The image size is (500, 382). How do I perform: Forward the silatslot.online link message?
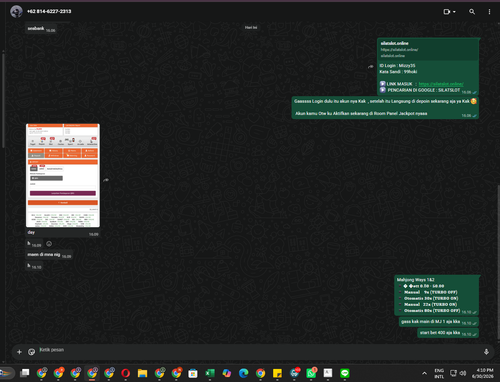371,67
